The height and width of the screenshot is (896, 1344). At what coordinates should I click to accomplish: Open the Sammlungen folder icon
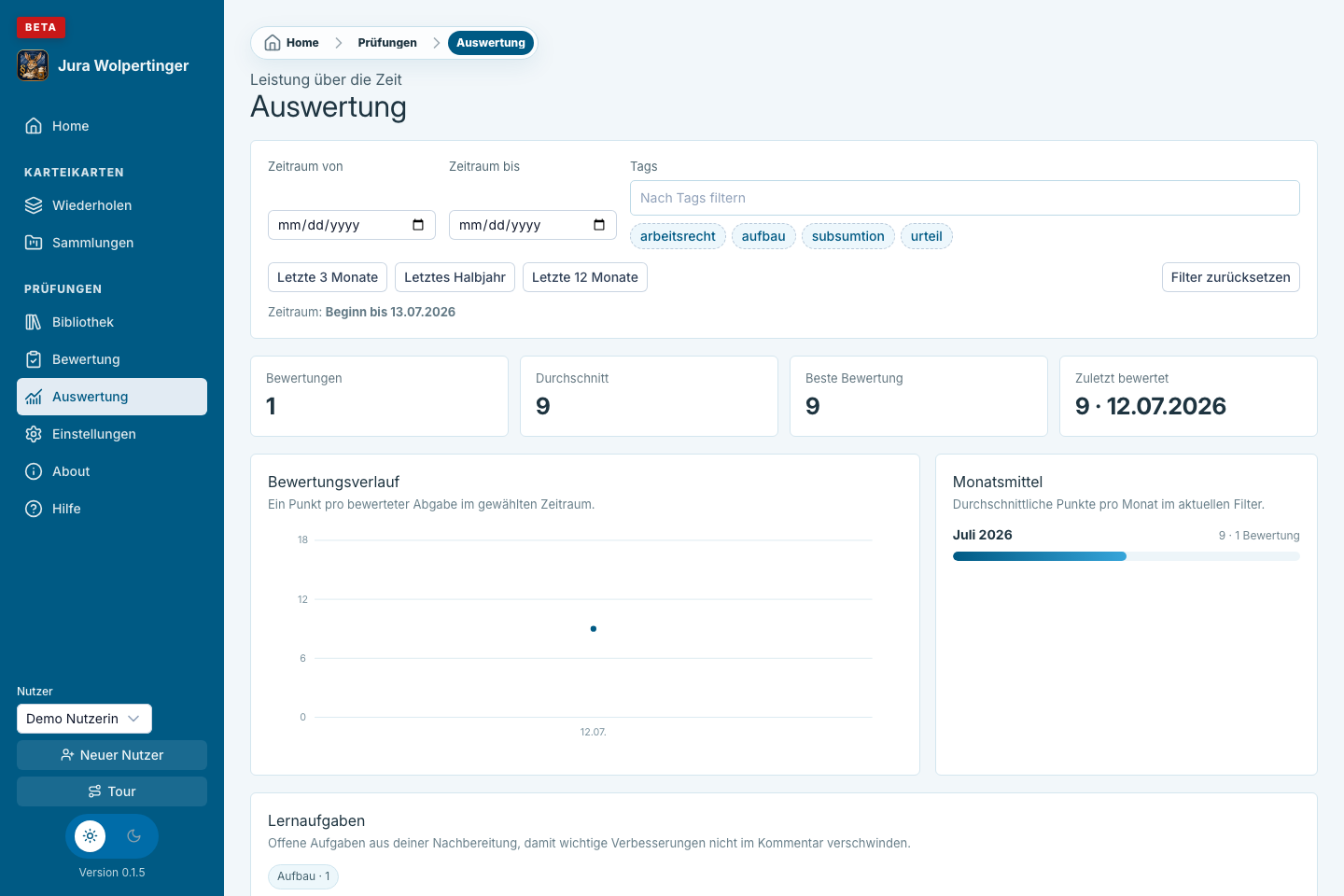click(34, 243)
